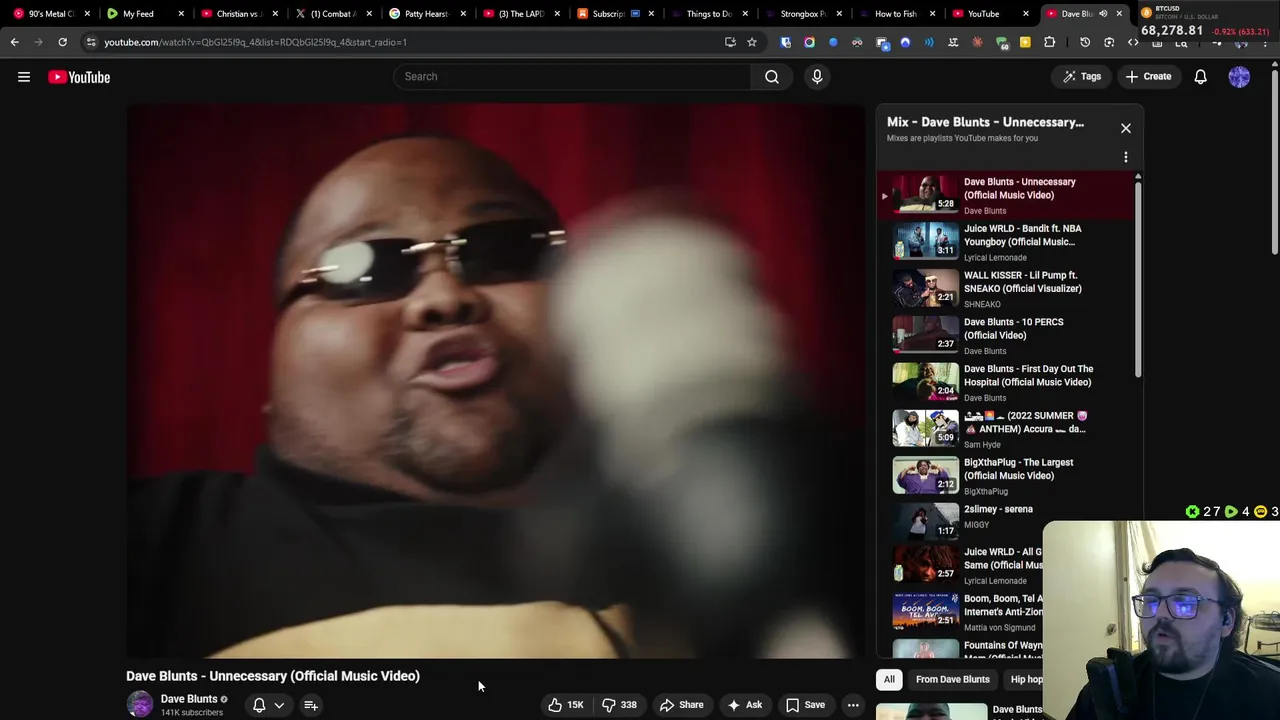Start voice search with the microphone
Screen dimensions: 1280x720
(817, 76)
